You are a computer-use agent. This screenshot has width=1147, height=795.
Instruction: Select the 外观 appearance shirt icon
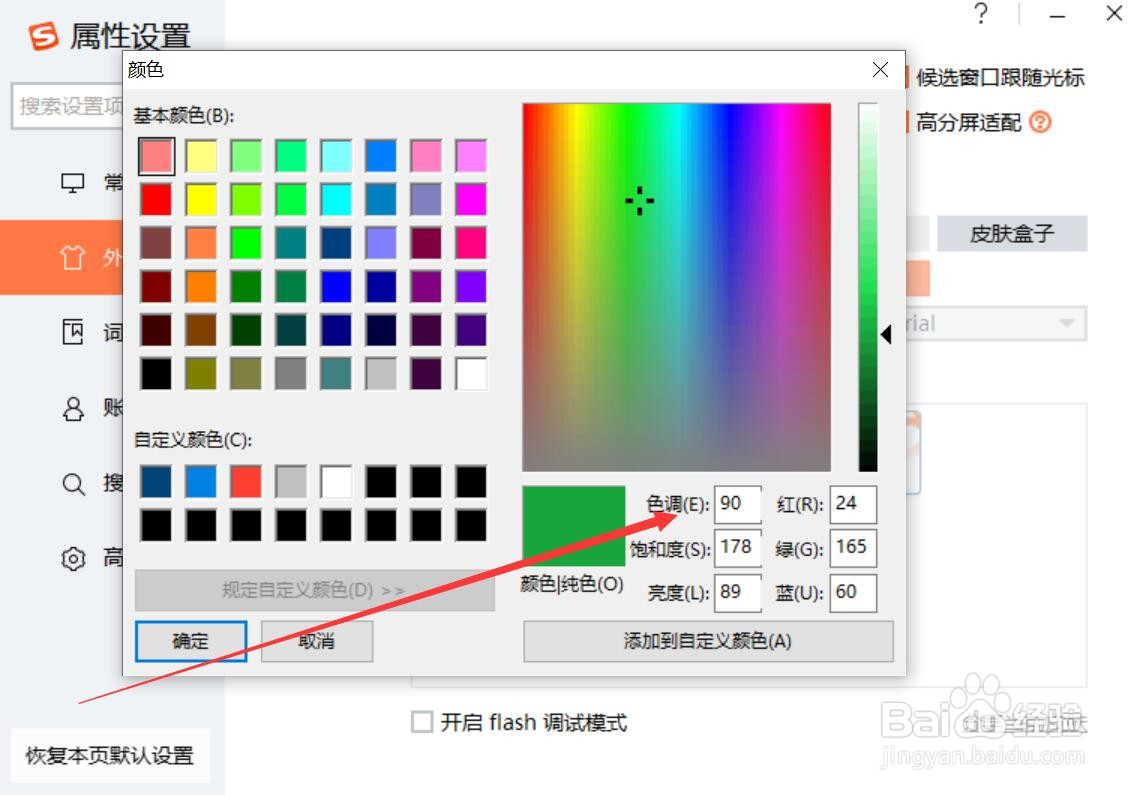pyautogui.click(x=72, y=256)
